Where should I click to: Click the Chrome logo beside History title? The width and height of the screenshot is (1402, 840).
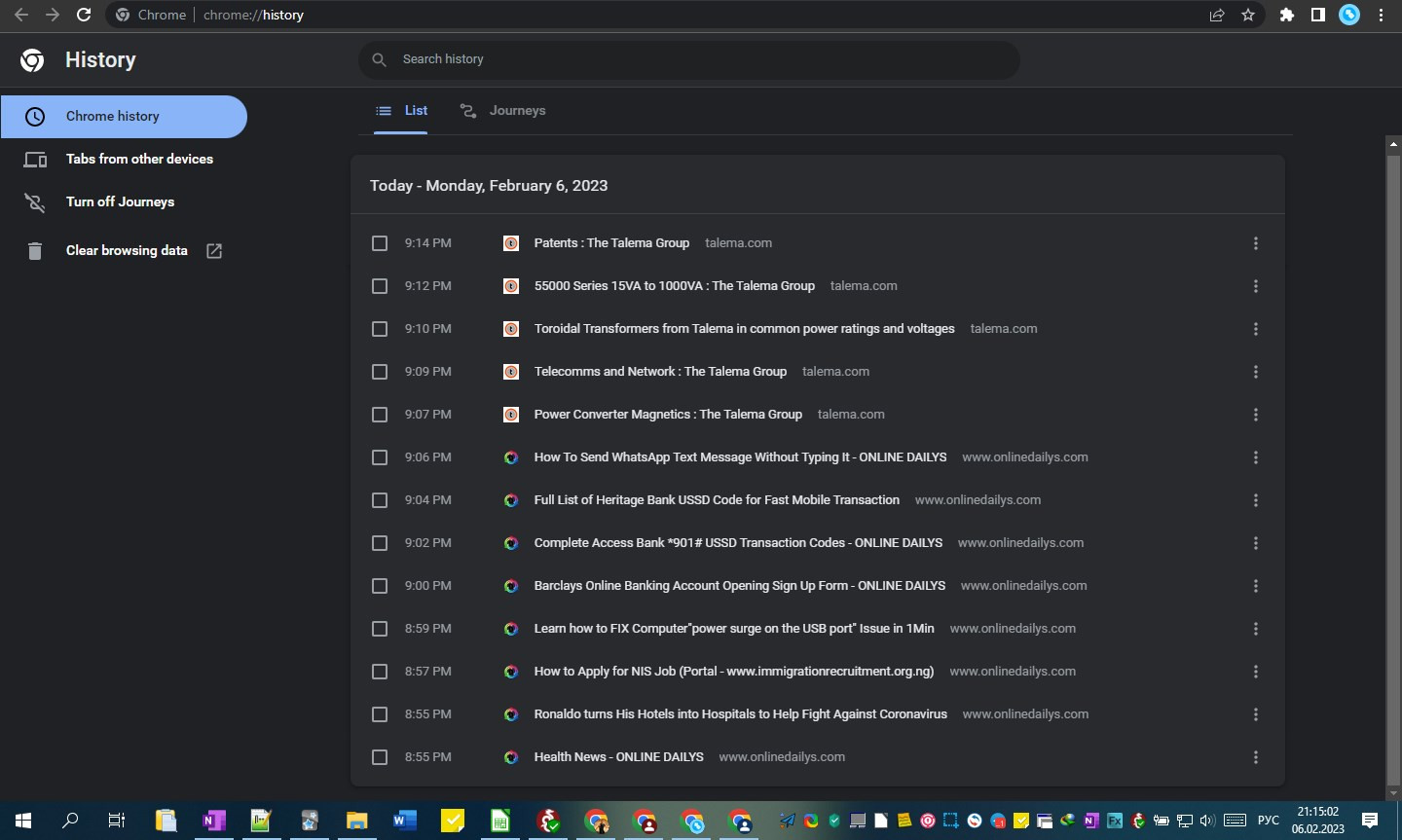click(x=32, y=60)
